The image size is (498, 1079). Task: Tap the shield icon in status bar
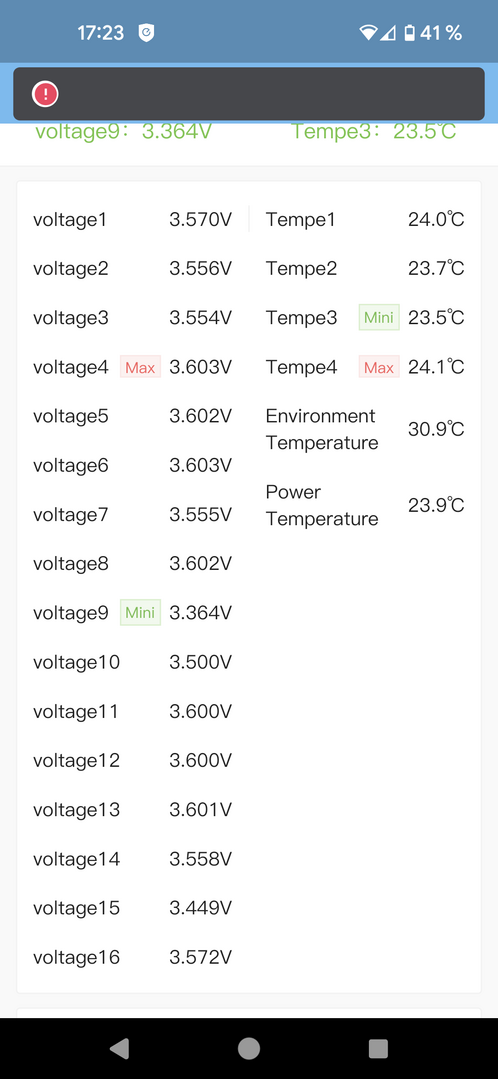146,32
